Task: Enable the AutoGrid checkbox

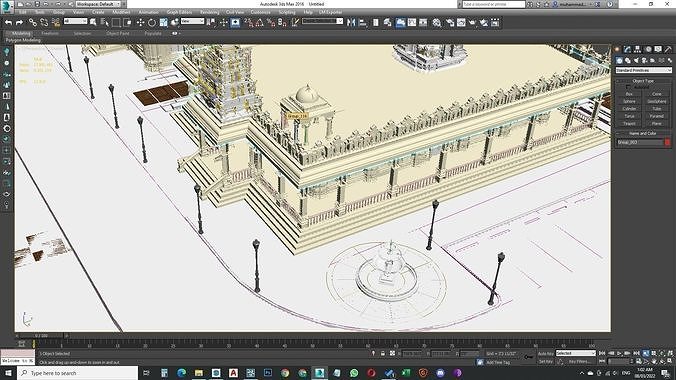Action: (x=628, y=87)
